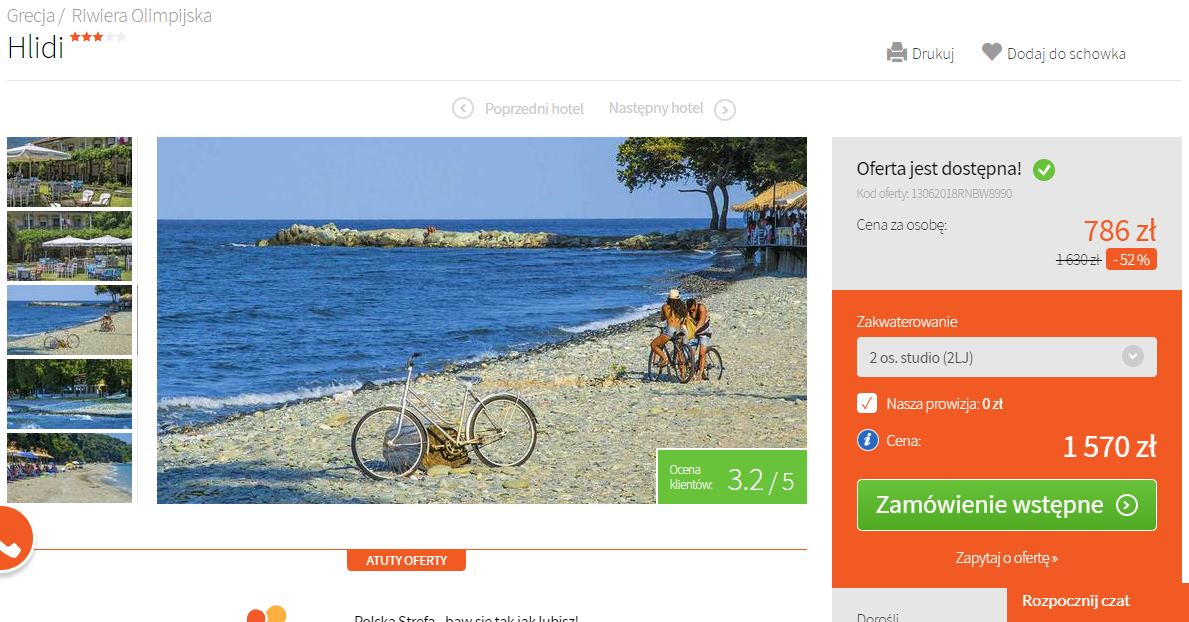Click the printer icon next to Drukuj
This screenshot has width=1189, height=622.
point(897,53)
